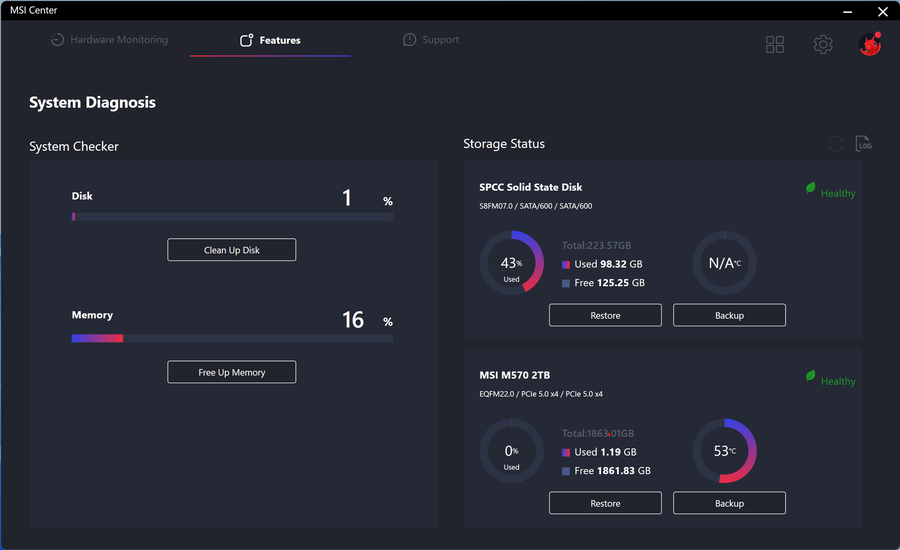The width and height of the screenshot is (900, 550).
Task: Open the Hardware Monitoring tab
Action: (109, 40)
